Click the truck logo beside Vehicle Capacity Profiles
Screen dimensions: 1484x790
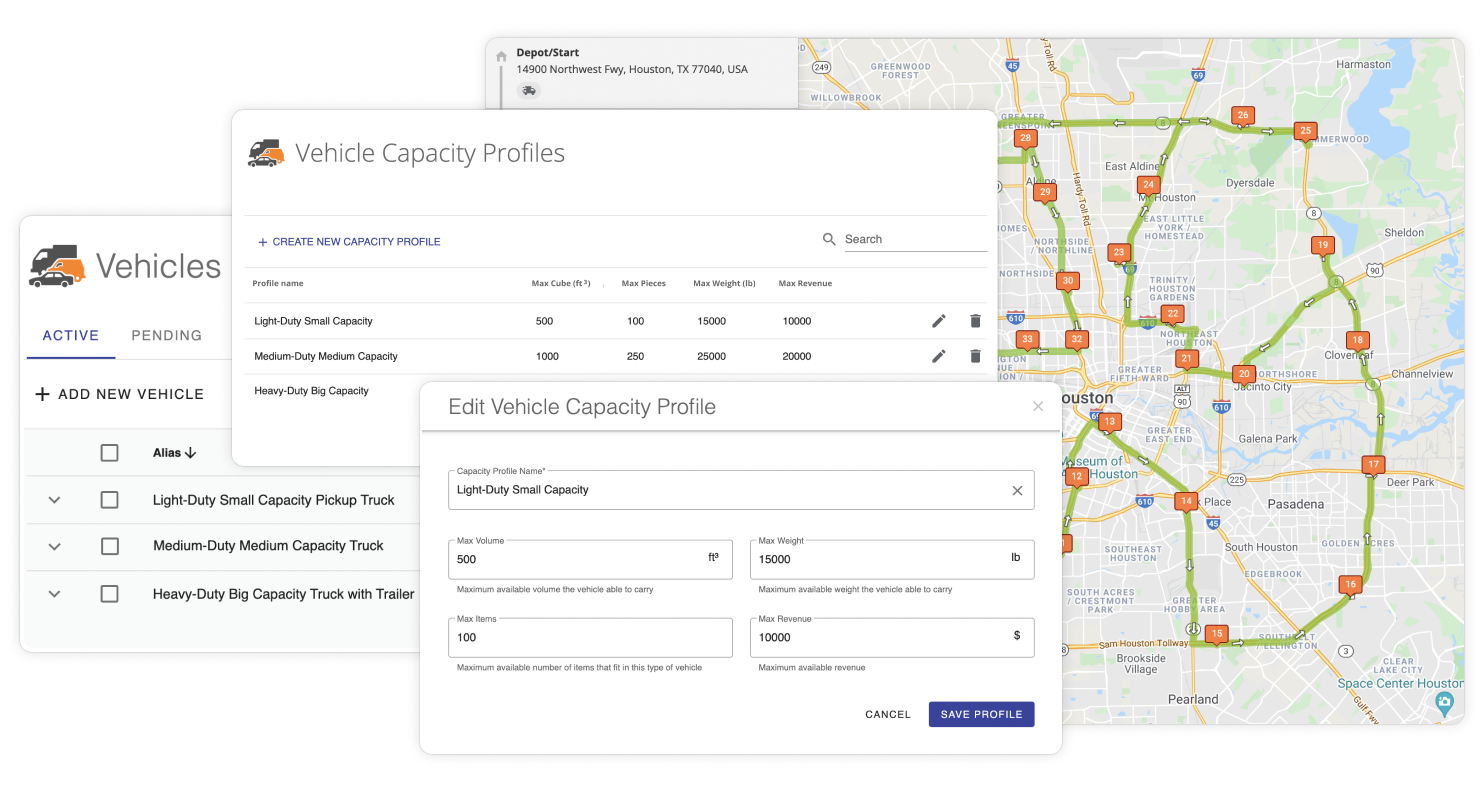[x=268, y=152]
